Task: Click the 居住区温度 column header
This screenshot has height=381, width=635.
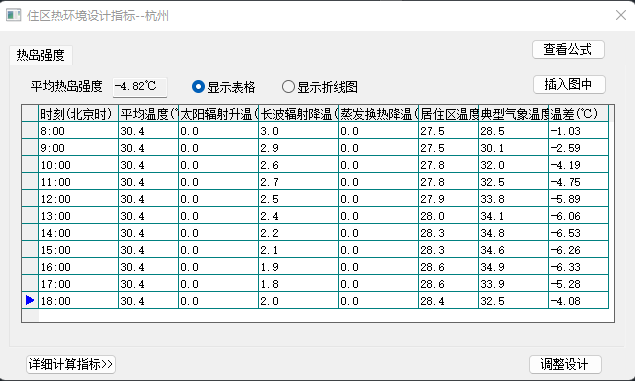Action: [x=449, y=114]
